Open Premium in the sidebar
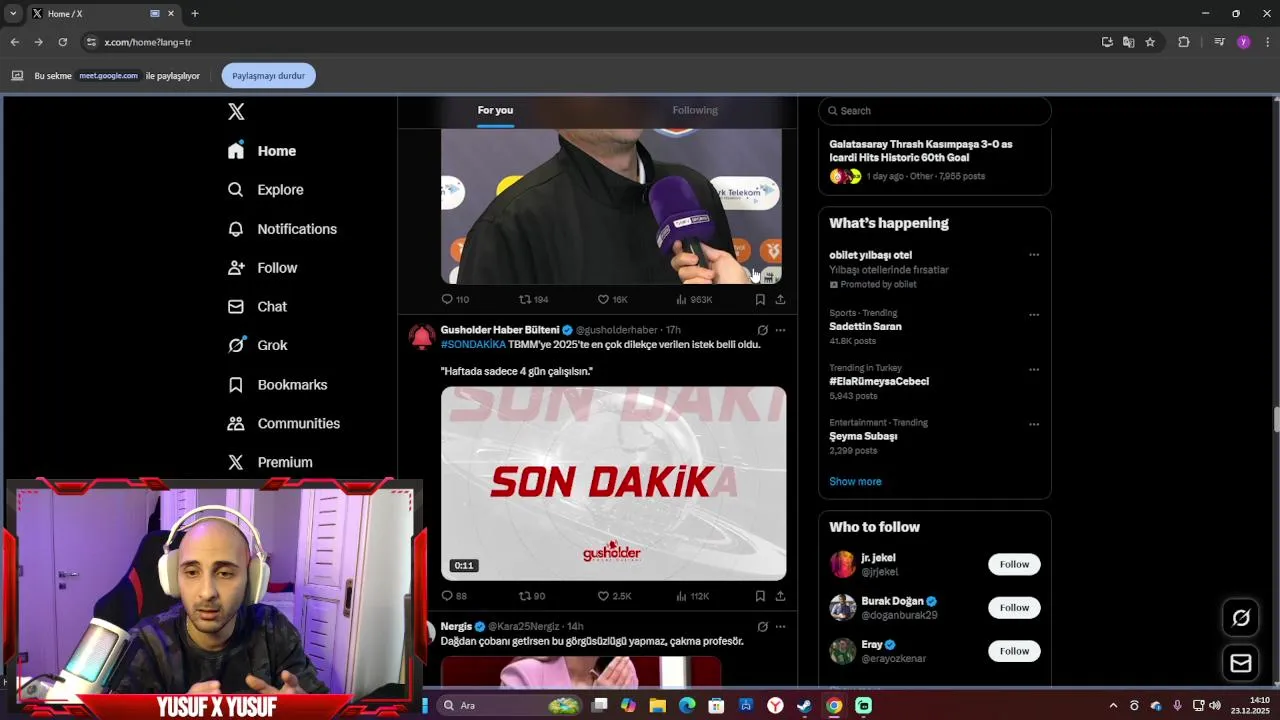1280x720 pixels. tap(270, 463)
